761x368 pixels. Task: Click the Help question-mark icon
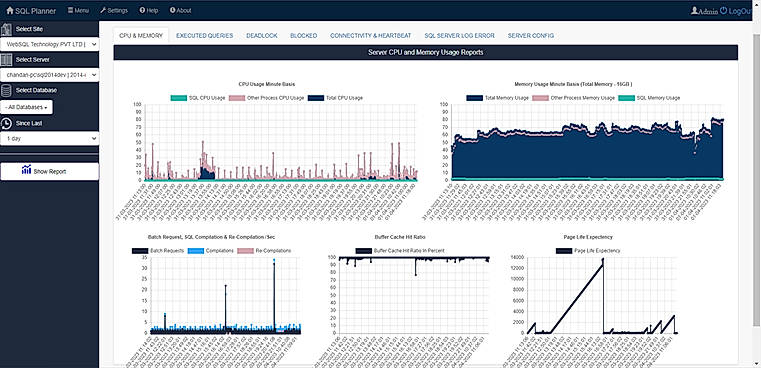142,10
